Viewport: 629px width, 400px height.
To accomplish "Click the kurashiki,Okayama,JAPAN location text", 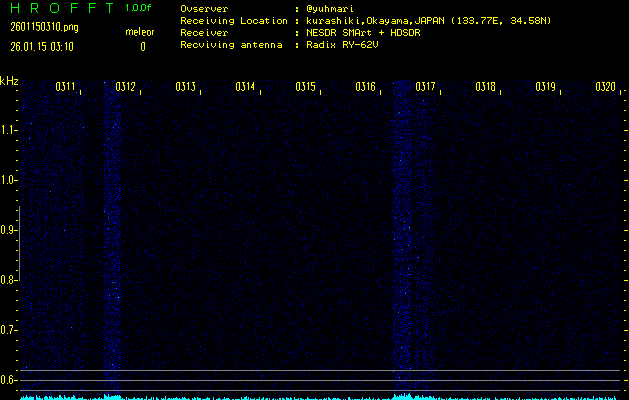I will click(428, 21).
